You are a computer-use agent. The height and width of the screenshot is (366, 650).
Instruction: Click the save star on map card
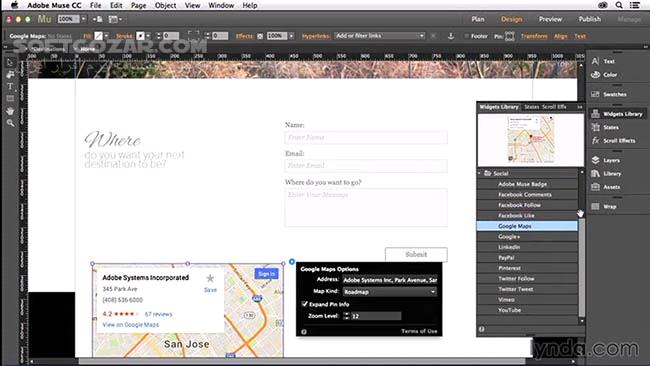210,279
